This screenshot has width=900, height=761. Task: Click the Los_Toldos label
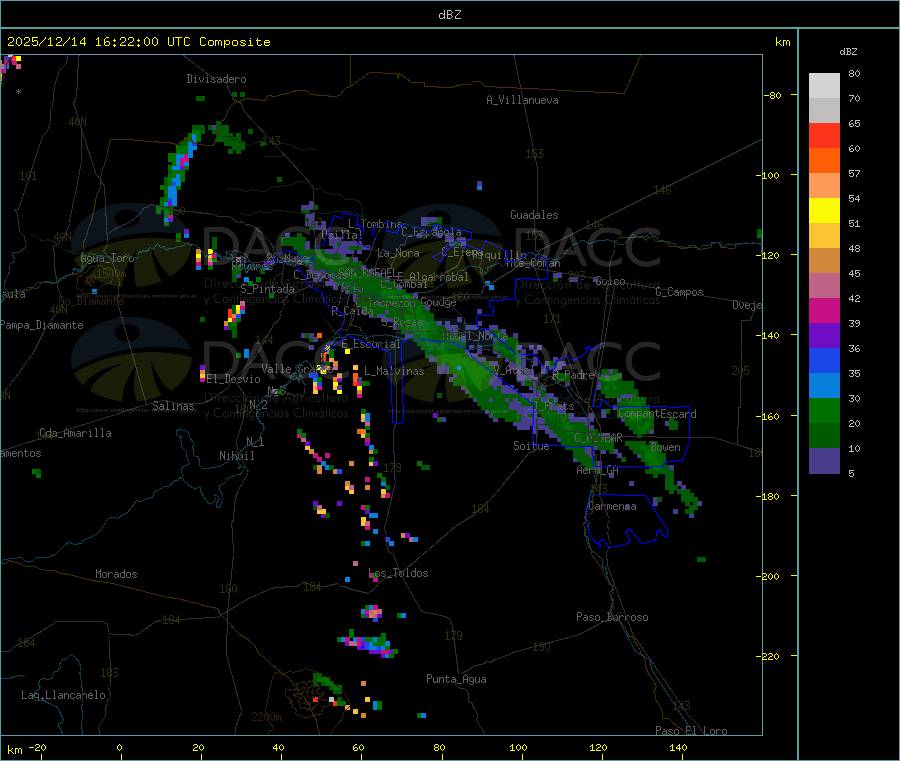(x=398, y=573)
